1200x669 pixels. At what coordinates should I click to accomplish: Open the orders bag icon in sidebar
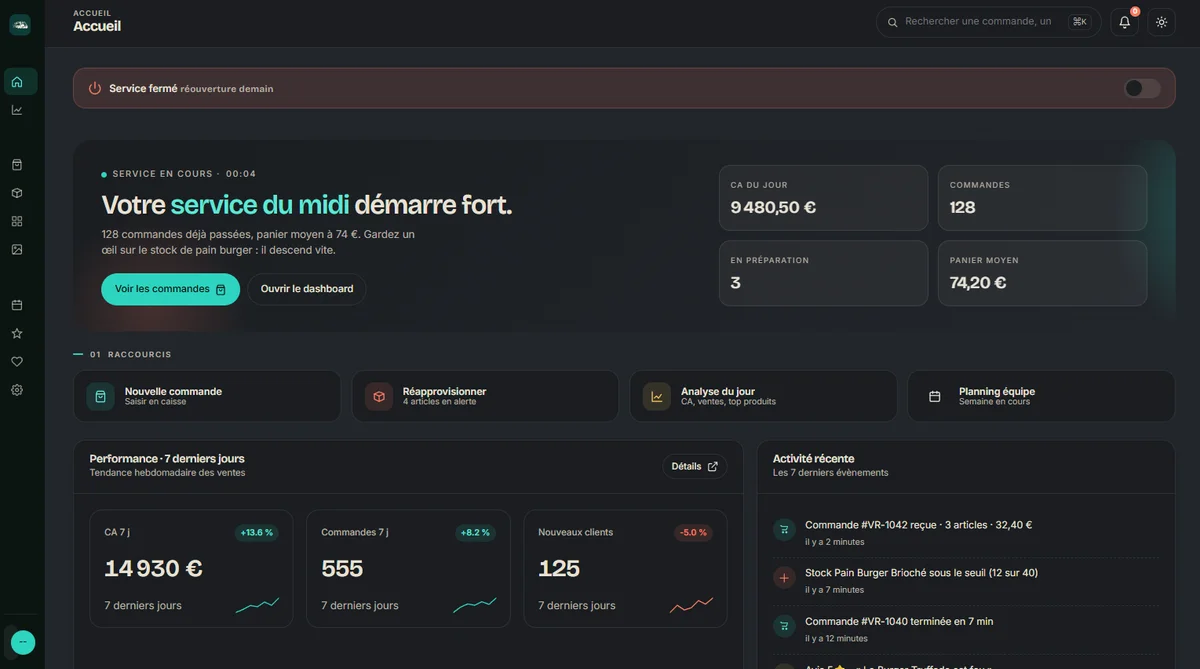tap(17, 165)
